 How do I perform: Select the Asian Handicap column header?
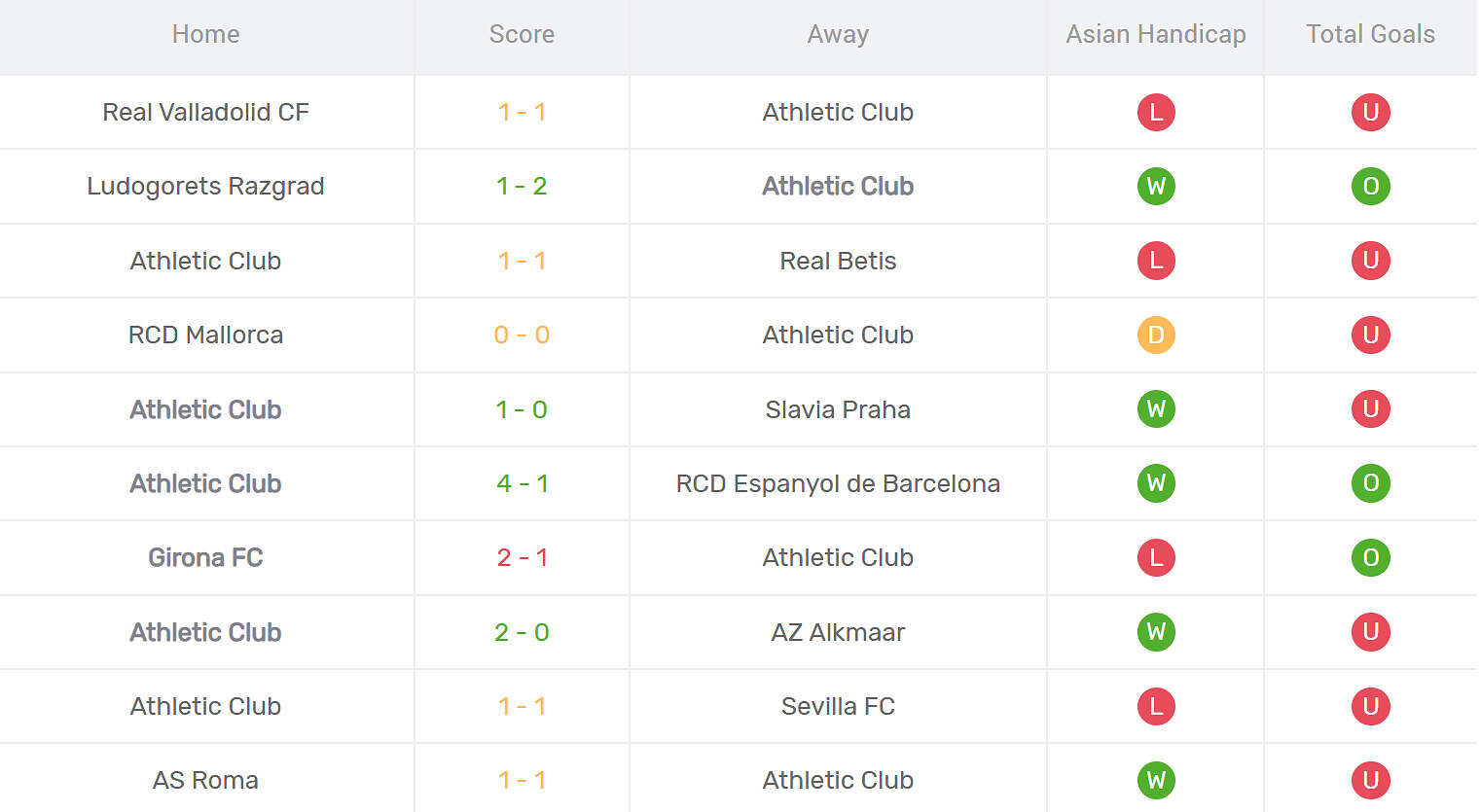(1156, 34)
